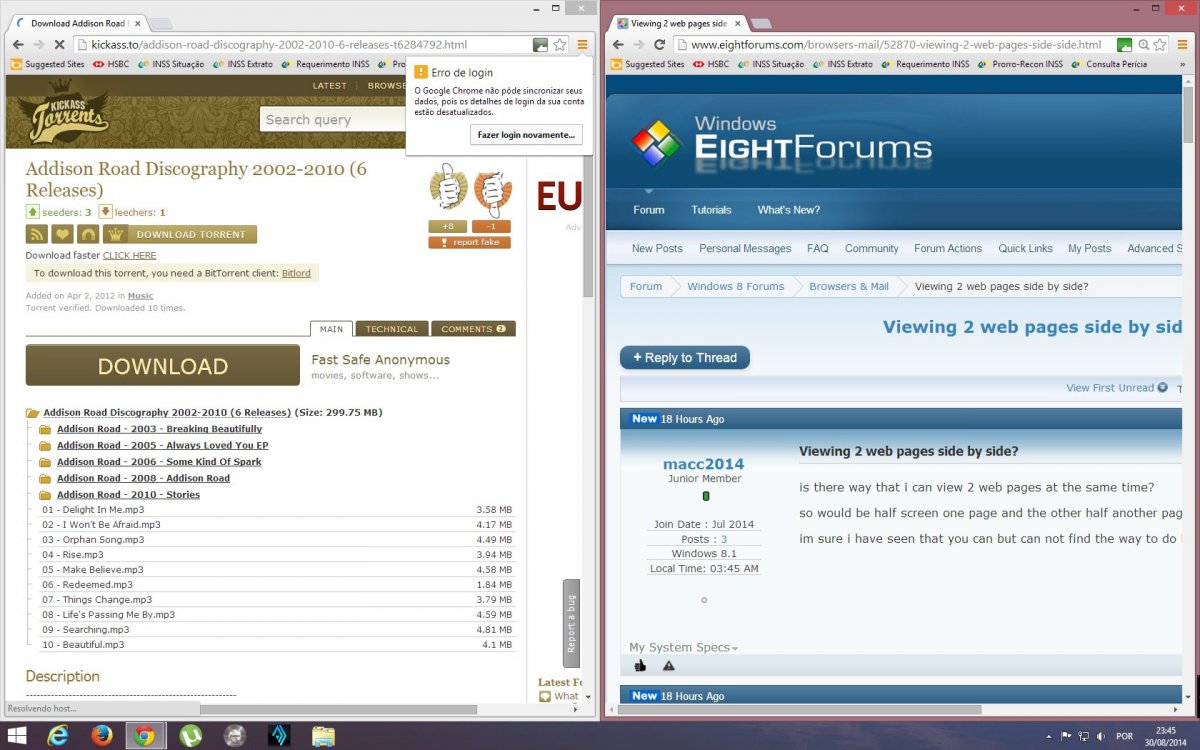Screen dimensions: 1200x750
Task: Expand folder 2008 - Addison Road
Action: click(x=45, y=478)
